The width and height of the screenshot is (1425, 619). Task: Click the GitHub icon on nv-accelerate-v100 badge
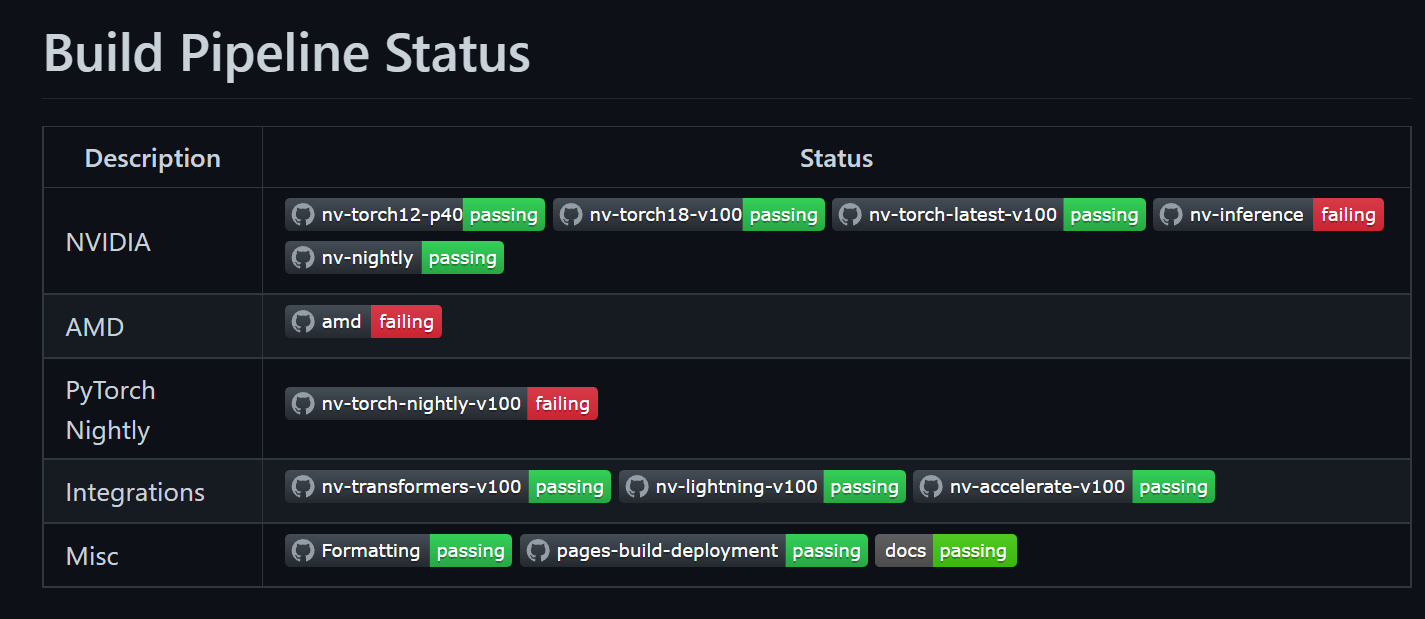[x=930, y=487]
